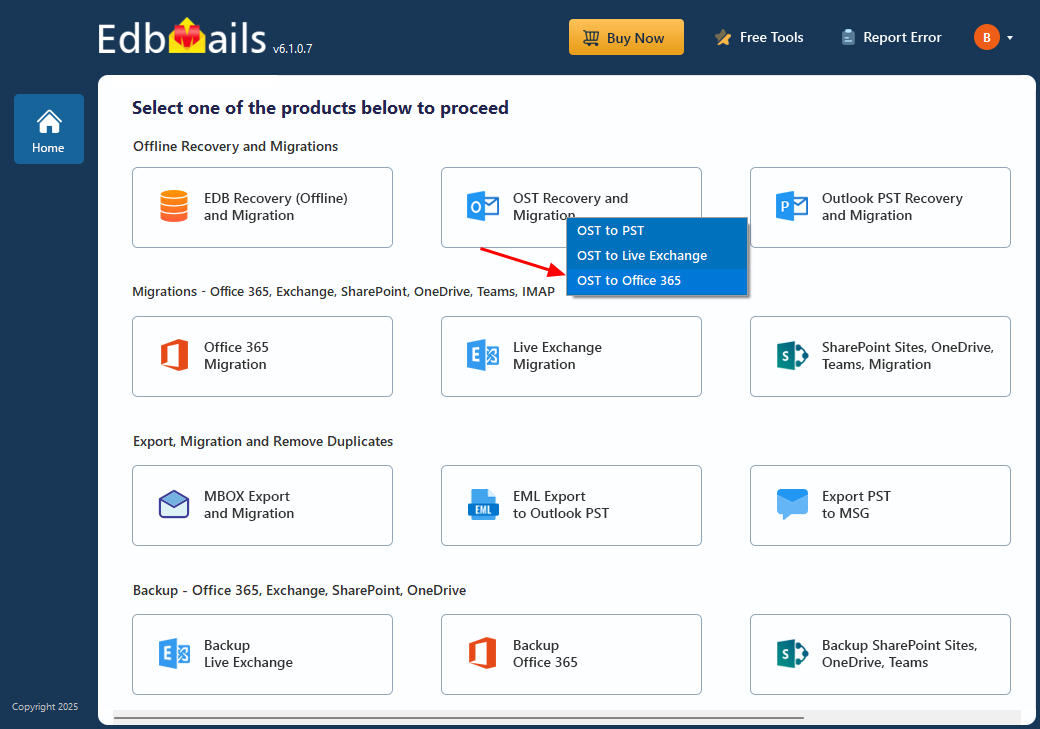
Task: Launch Live Exchange Migration product
Action: coord(571,357)
